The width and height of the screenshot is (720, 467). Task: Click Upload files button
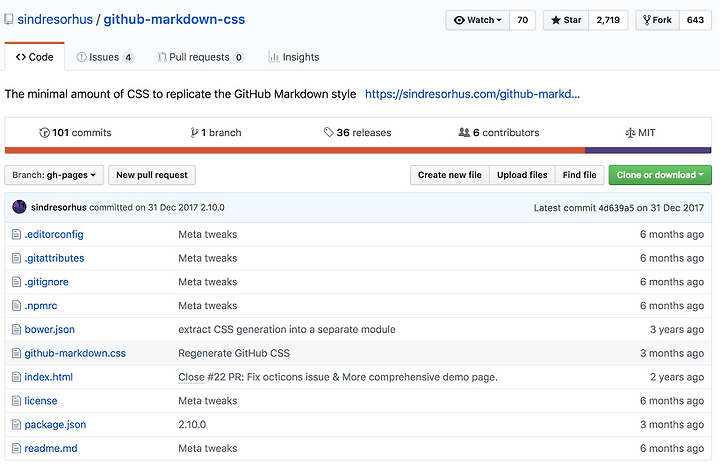[522, 175]
